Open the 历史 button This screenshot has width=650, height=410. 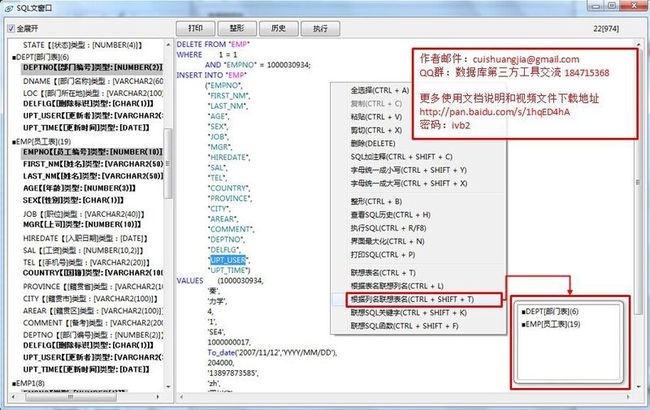pos(279,28)
